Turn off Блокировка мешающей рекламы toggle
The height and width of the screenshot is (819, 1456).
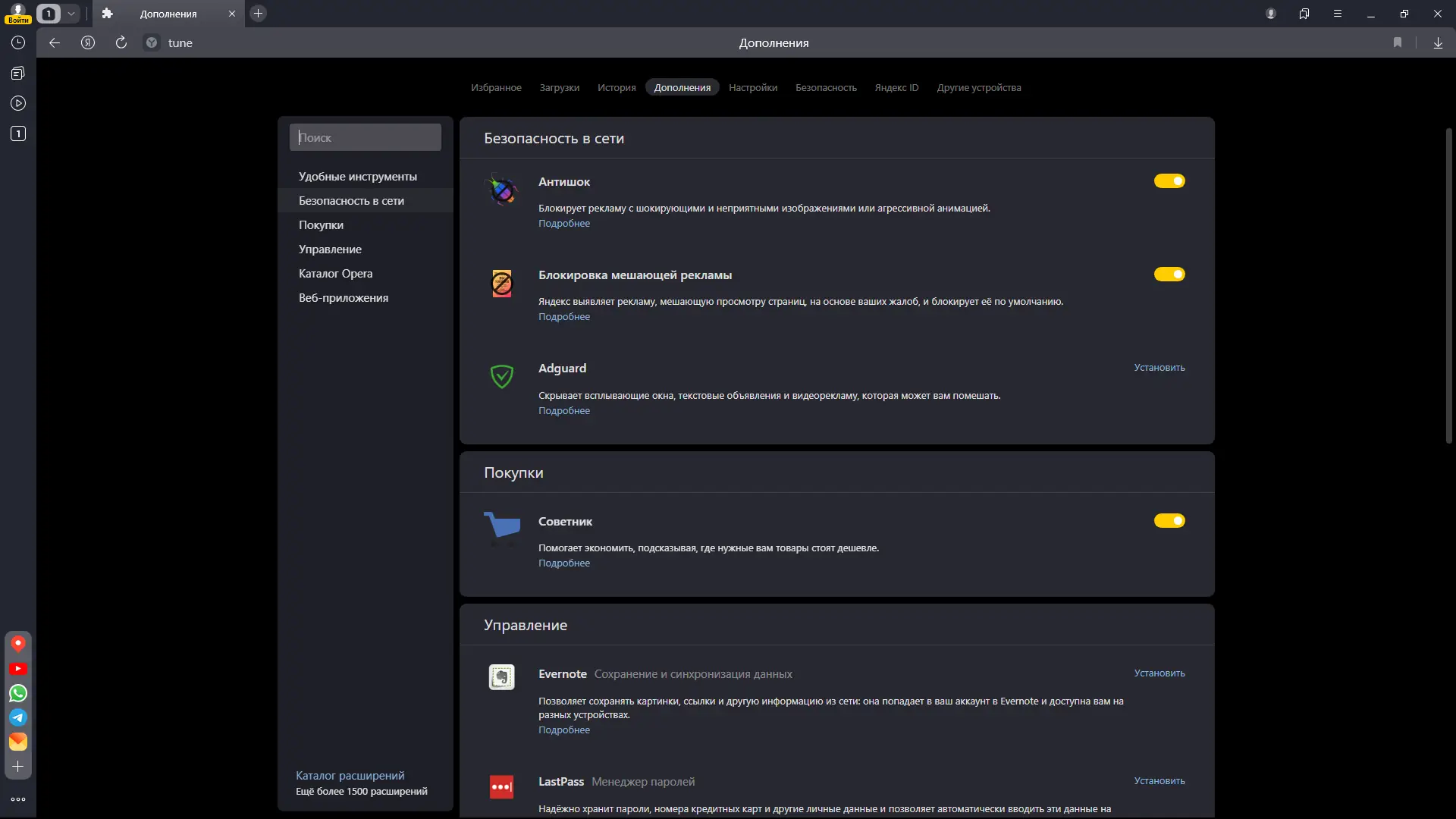(x=1169, y=275)
